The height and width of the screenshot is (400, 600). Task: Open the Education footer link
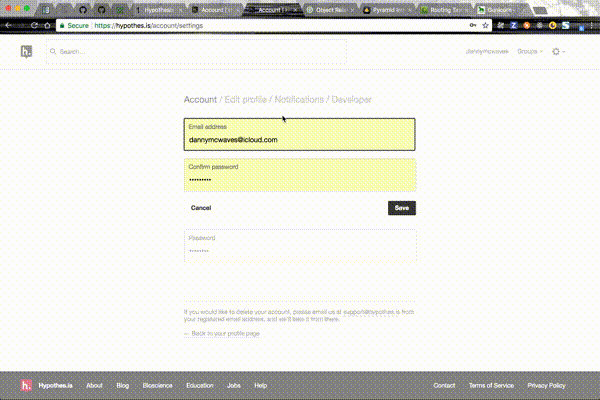pos(200,385)
